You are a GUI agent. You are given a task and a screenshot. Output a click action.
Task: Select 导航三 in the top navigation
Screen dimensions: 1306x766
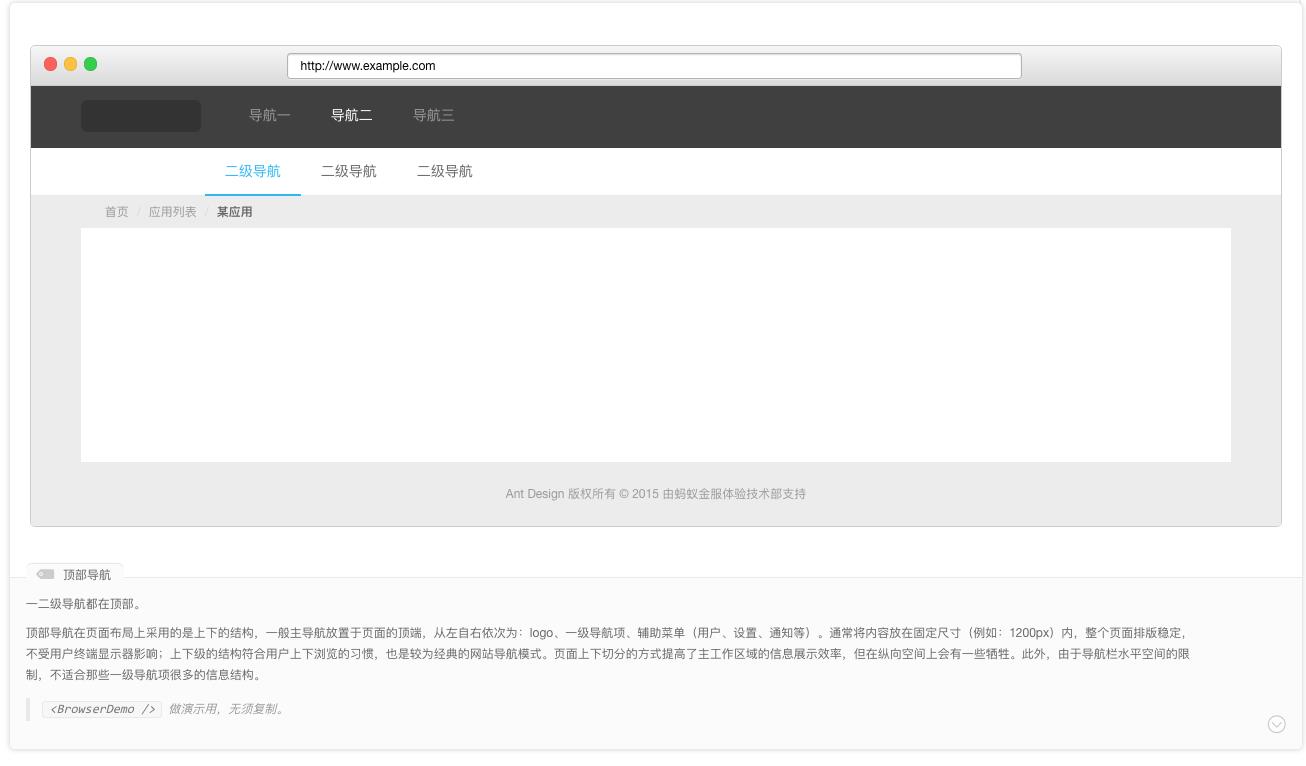tap(434, 116)
